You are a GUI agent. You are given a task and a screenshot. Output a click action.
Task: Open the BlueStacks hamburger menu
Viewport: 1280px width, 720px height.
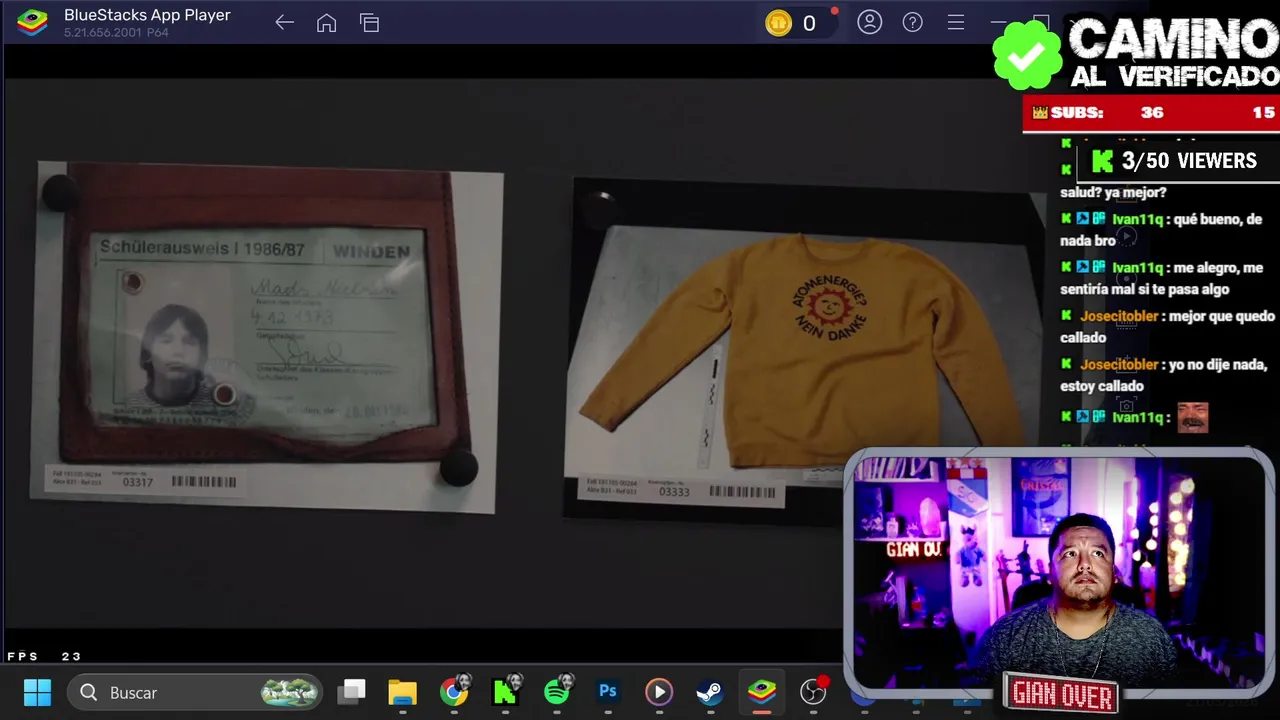coord(955,22)
